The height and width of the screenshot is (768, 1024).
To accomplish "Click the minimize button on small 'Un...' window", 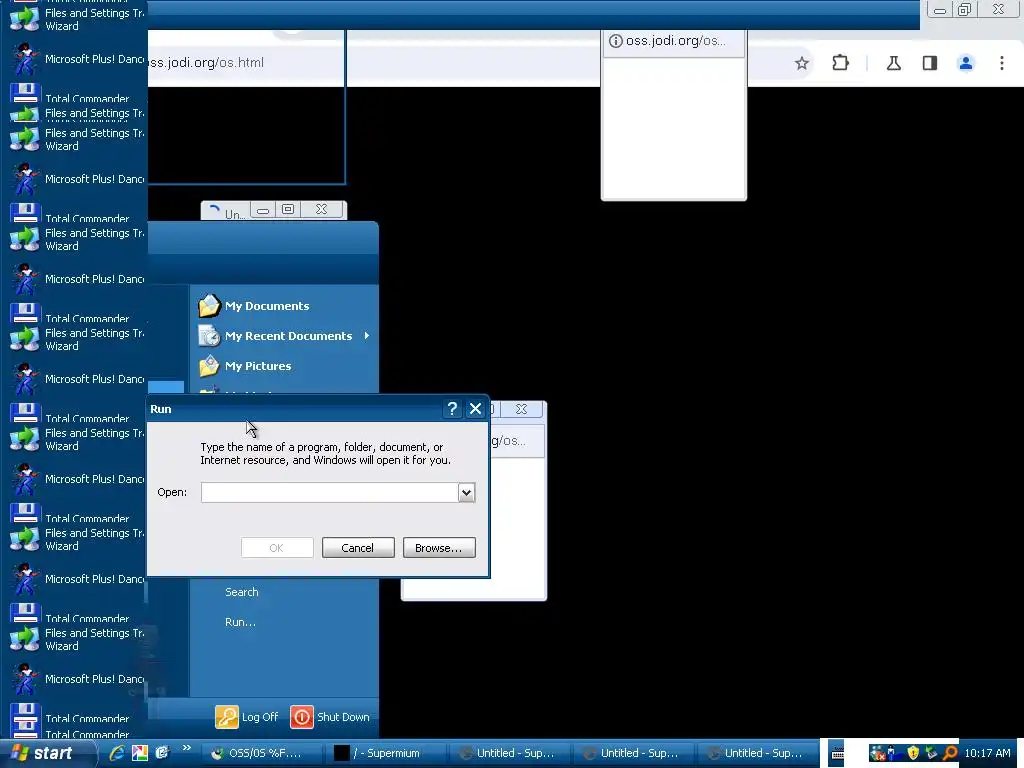I will (x=263, y=209).
